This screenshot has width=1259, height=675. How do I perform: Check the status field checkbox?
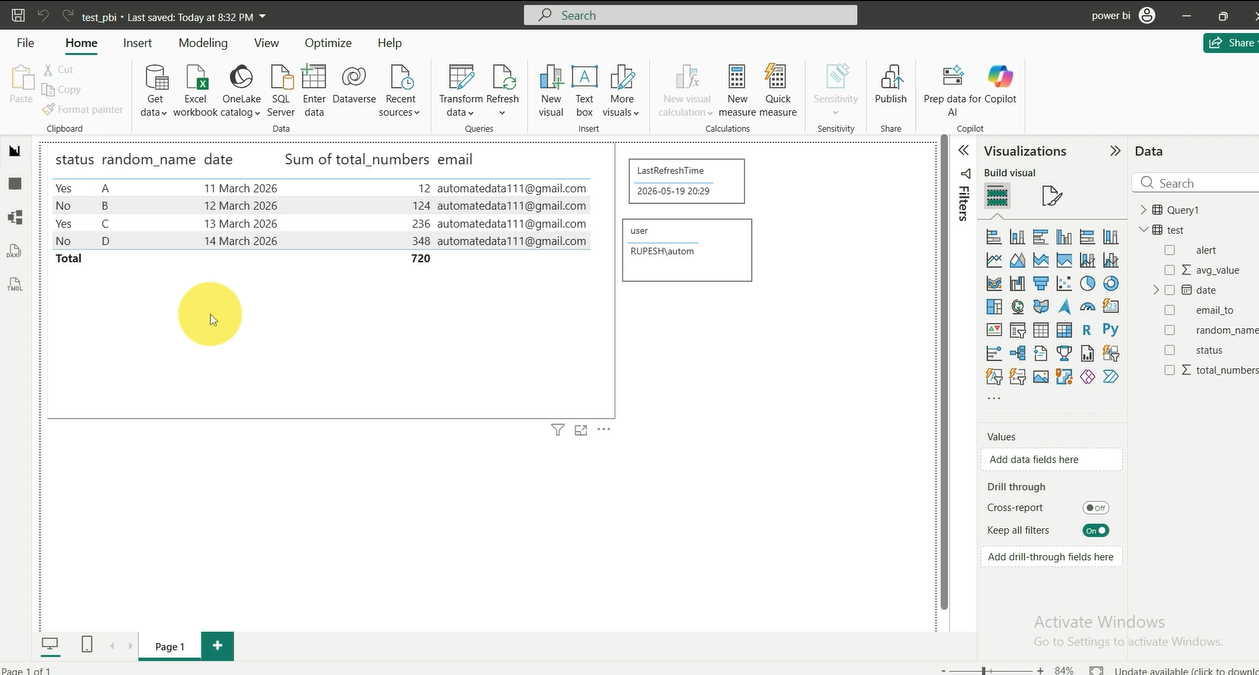[x=1170, y=350]
